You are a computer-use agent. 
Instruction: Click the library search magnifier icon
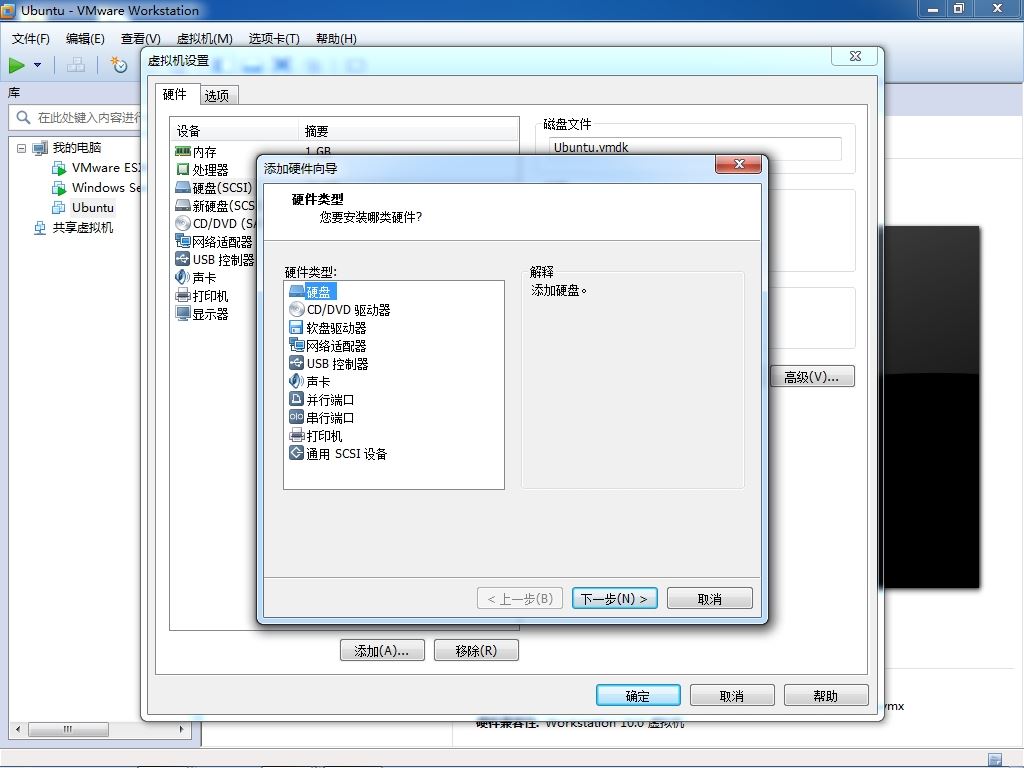[x=23, y=118]
